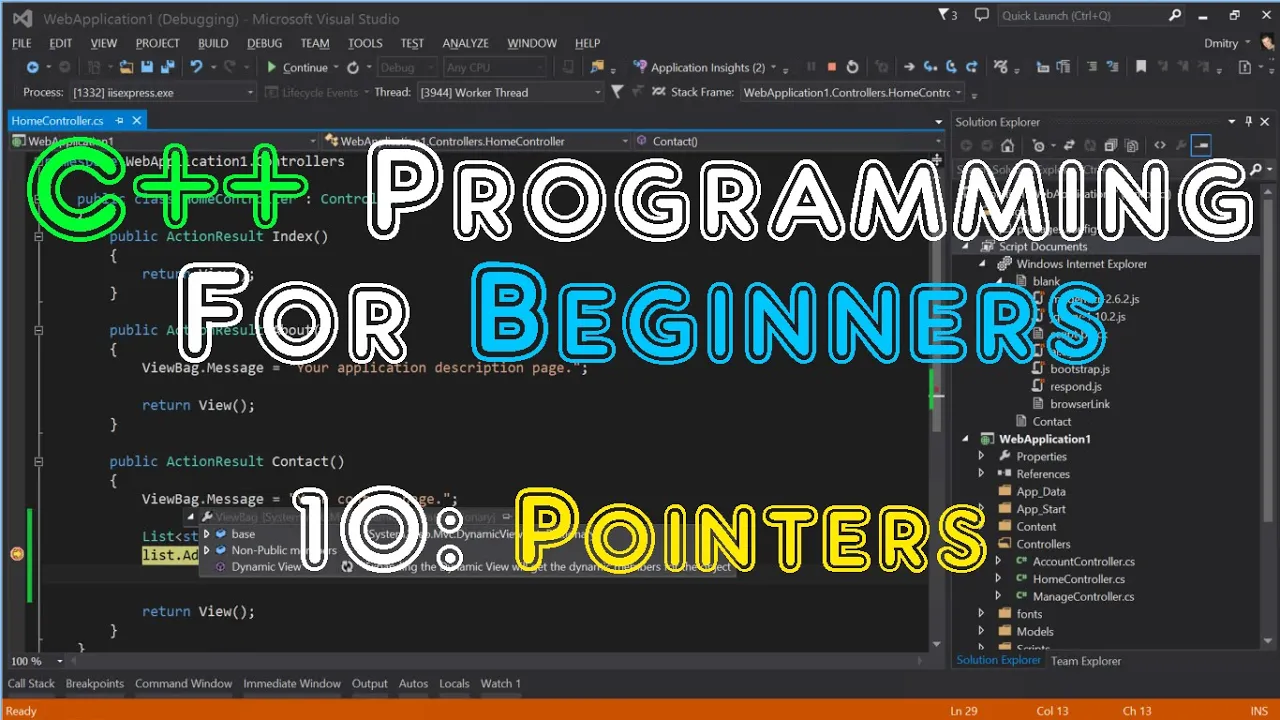Switch to the Team Explorer tab
The width and height of the screenshot is (1280, 720).
coord(1086,661)
